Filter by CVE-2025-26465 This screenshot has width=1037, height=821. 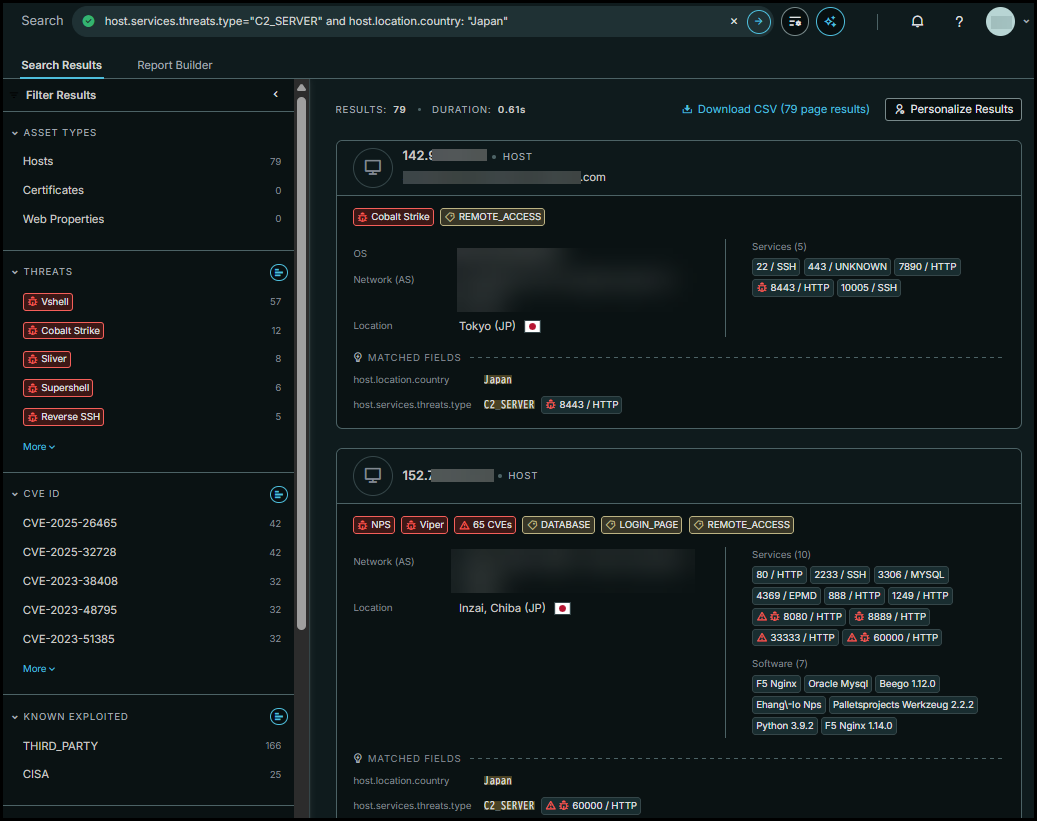pos(70,523)
